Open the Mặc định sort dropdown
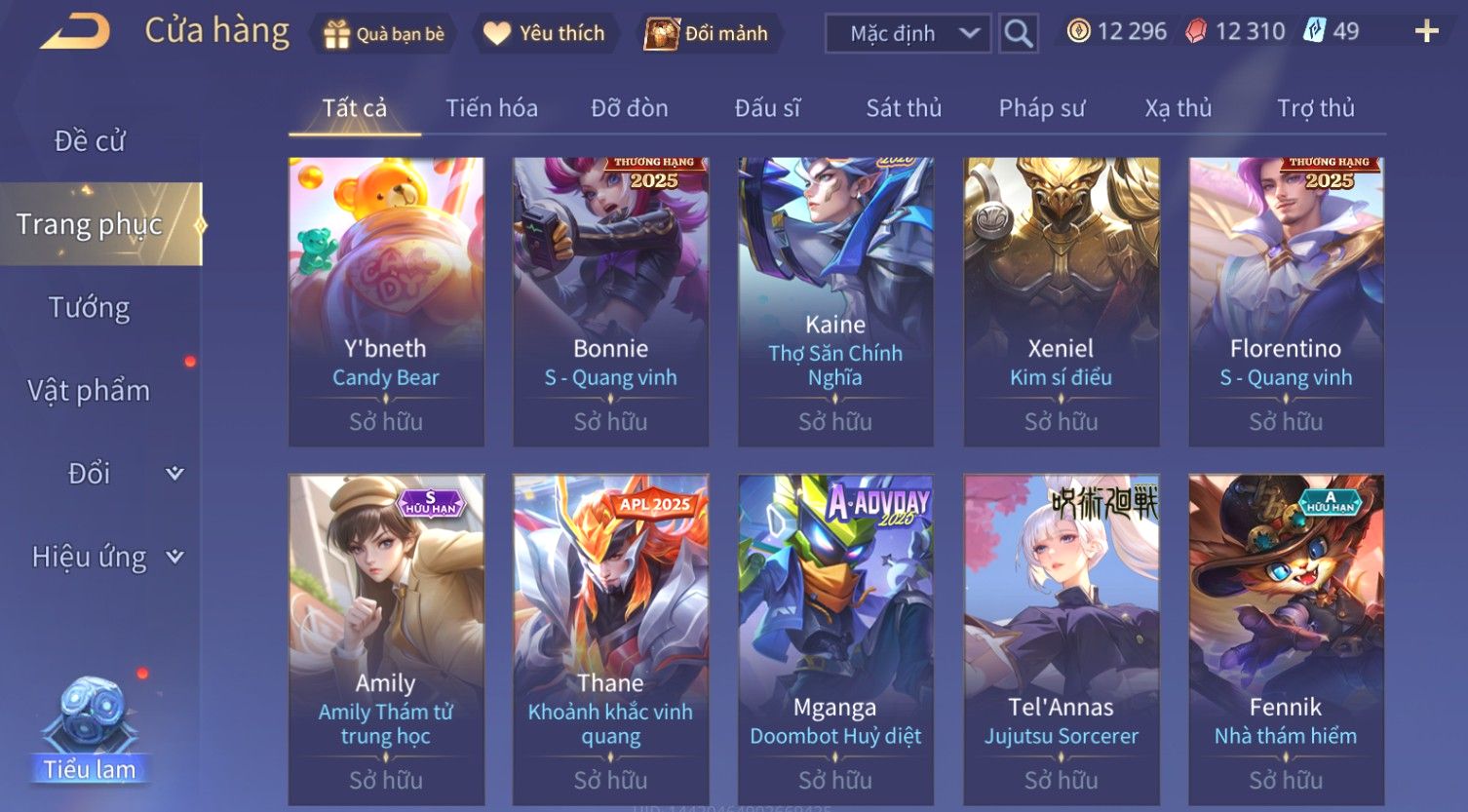 tap(908, 33)
